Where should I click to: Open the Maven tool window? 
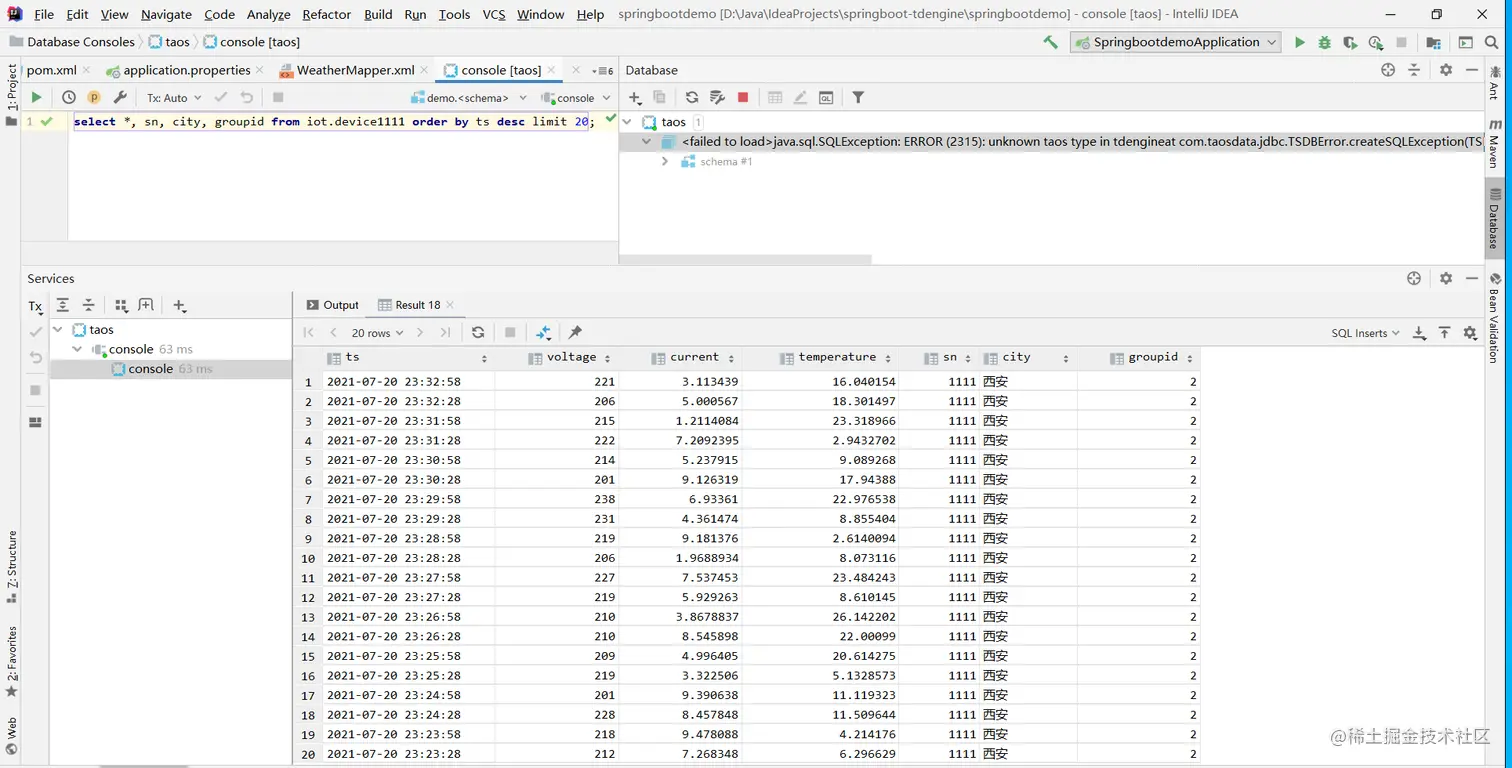(x=1495, y=144)
